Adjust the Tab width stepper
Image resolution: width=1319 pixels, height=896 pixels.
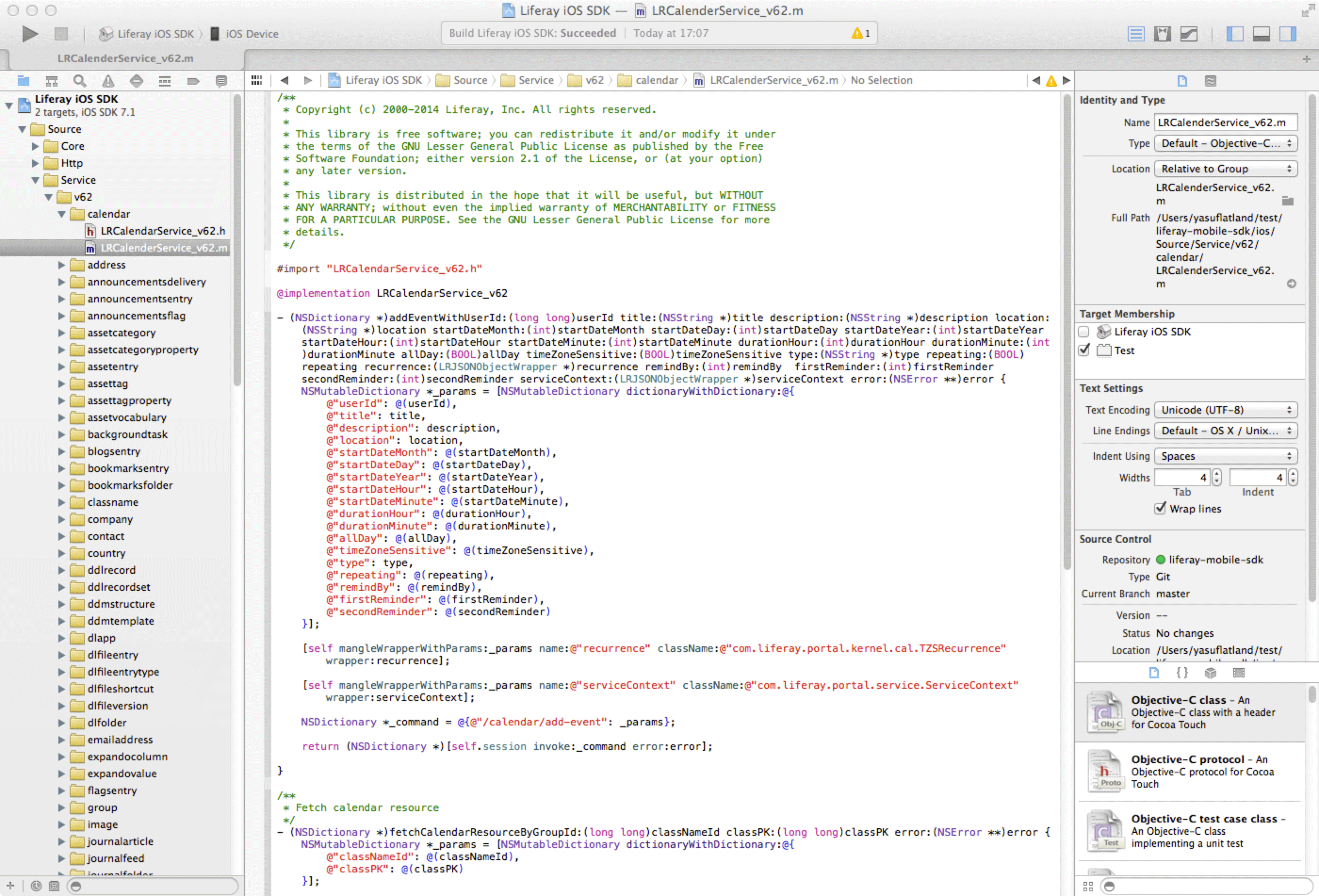coord(1216,478)
